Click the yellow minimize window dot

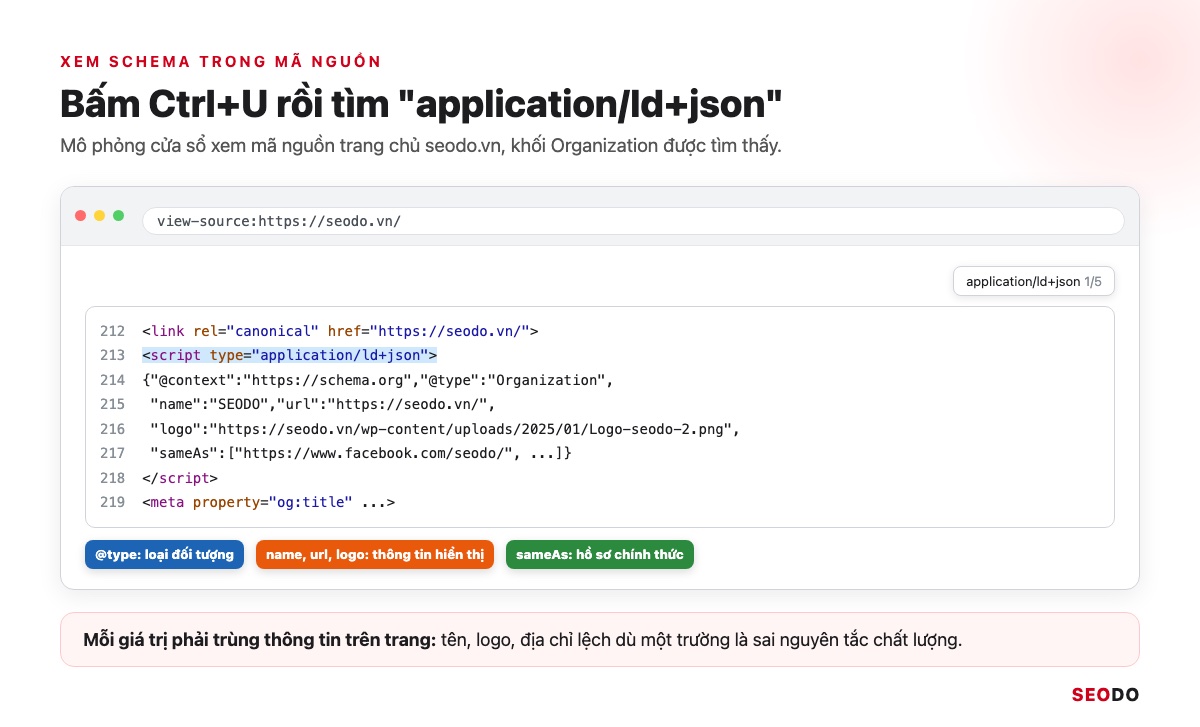pos(100,216)
